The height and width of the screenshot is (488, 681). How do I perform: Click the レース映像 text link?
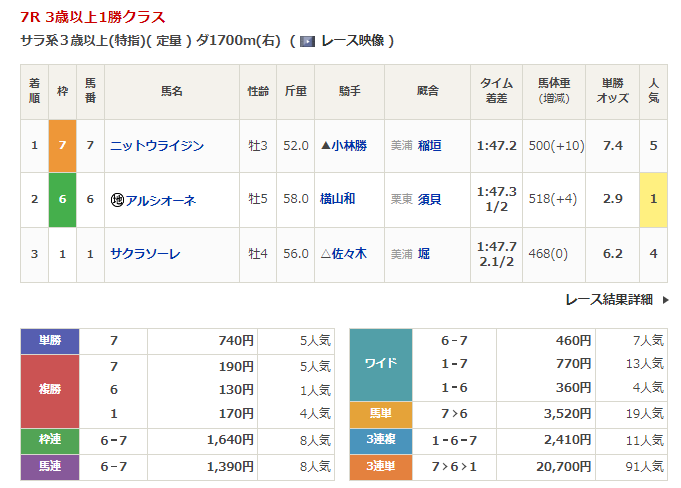[353, 41]
